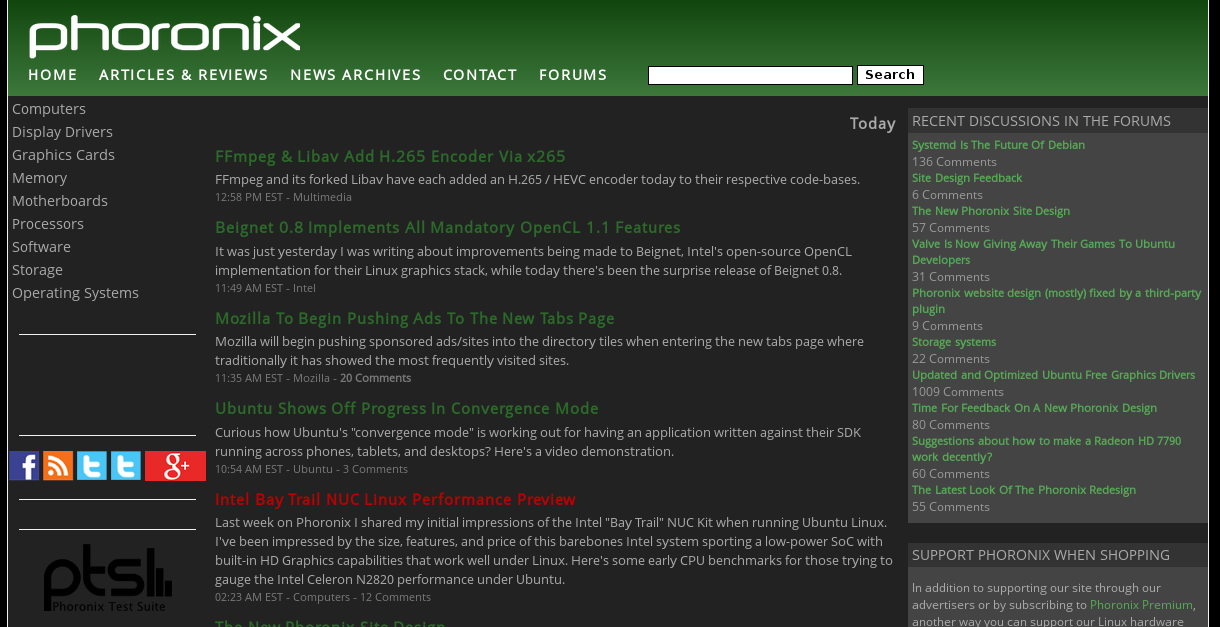The image size is (1220, 627).
Task: Open The Latest Look Of The Phoronix Redesign thread
Action: tap(1024, 490)
